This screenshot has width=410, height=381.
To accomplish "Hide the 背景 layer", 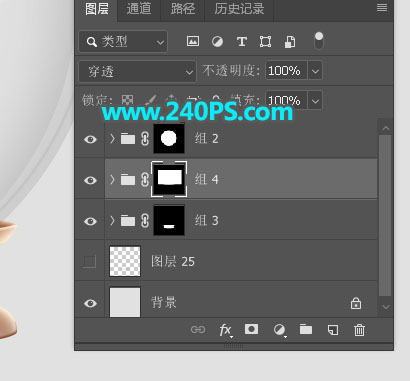I will pyautogui.click(x=90, y=303).
